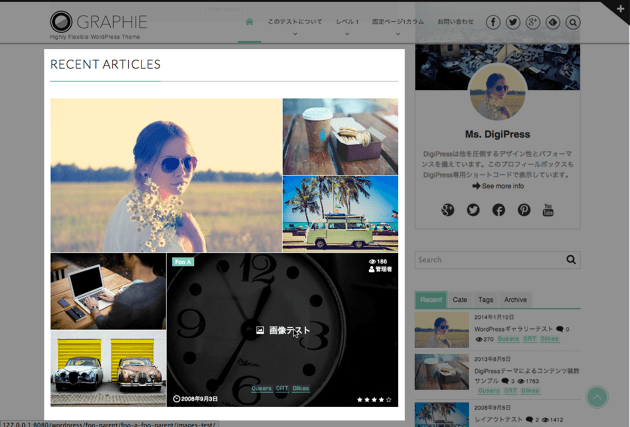Open the header search icon

[x=573, y=22]
